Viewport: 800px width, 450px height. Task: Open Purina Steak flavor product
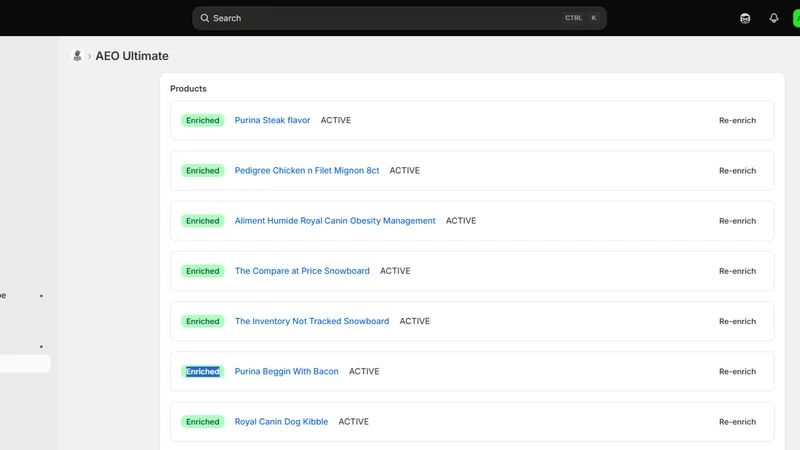(x=272, y=120)
